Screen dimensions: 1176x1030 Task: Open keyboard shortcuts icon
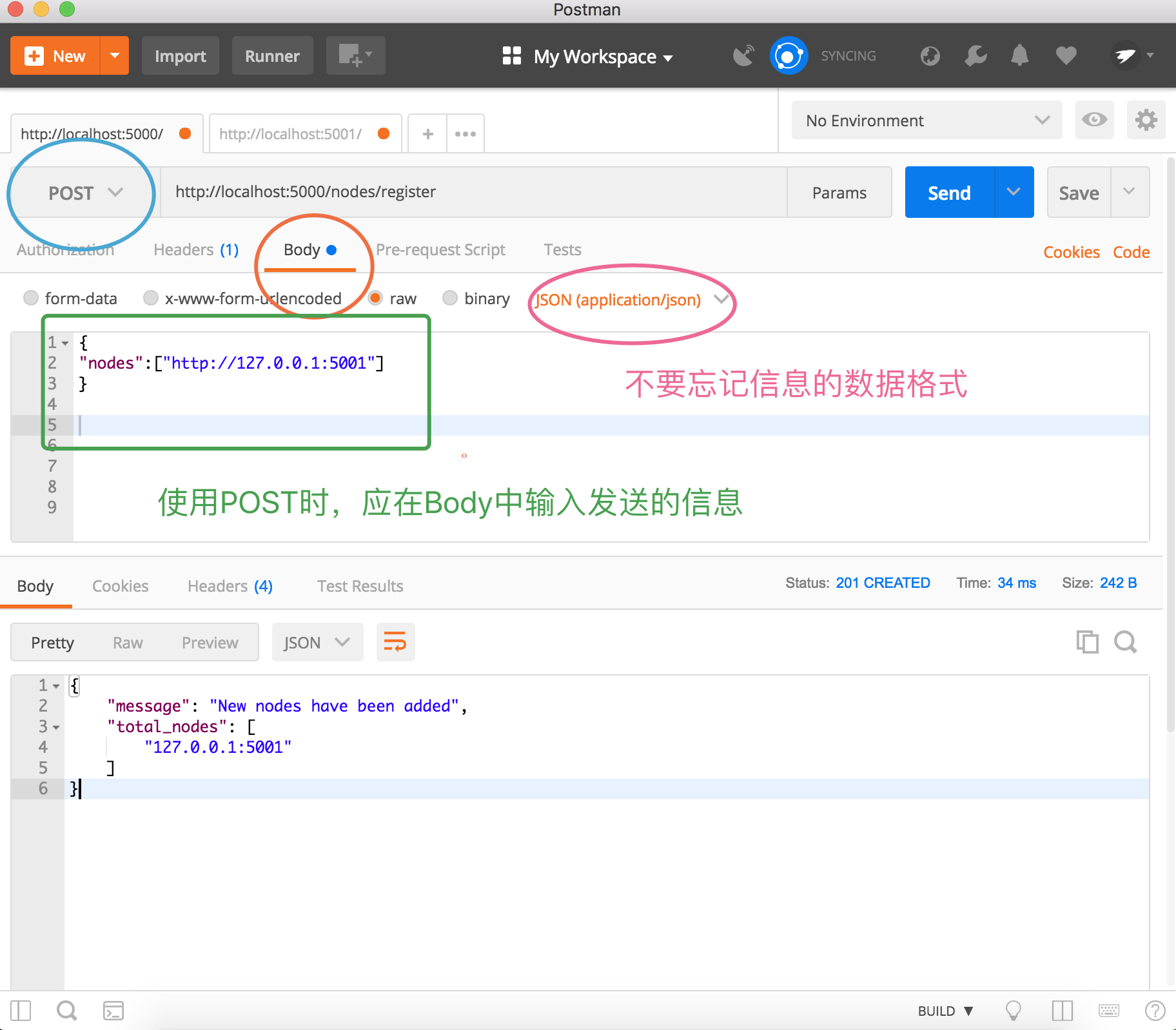[x=1109, y=1011]
